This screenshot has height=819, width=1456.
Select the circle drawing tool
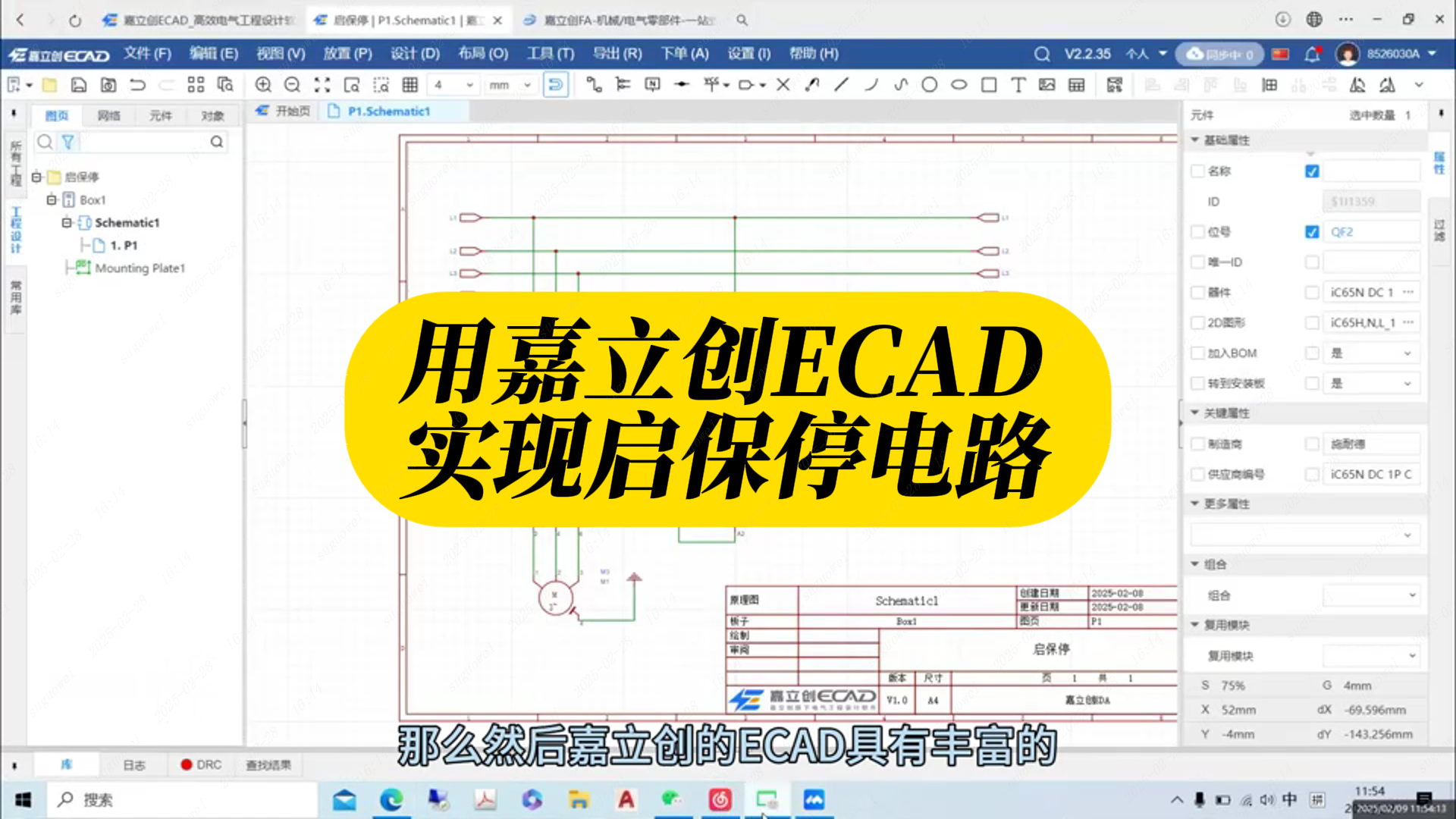[930, 85]
